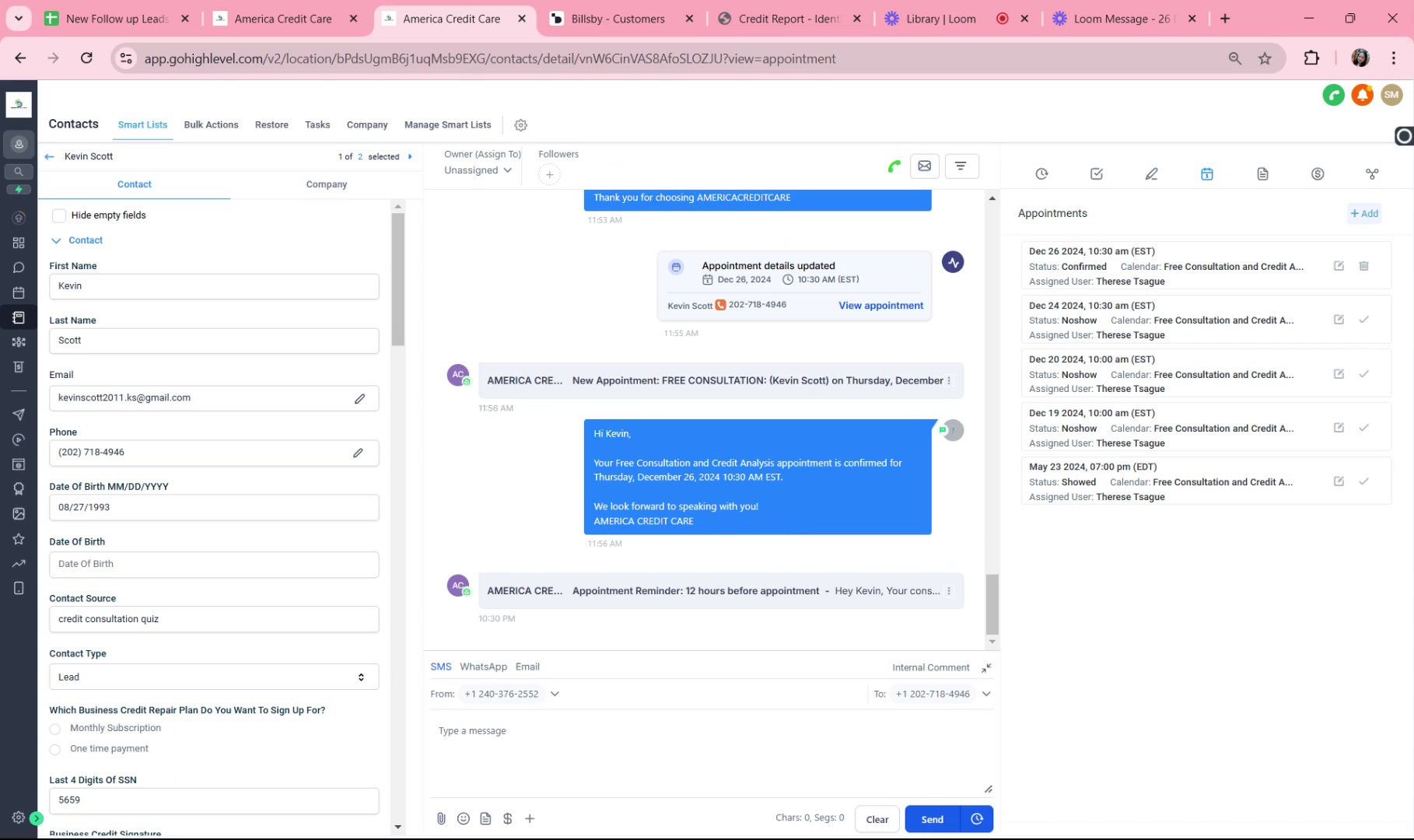The image size is (1414, 840).
Task: Click the paperclip attachment icon
Action: [x=441, y=818]
